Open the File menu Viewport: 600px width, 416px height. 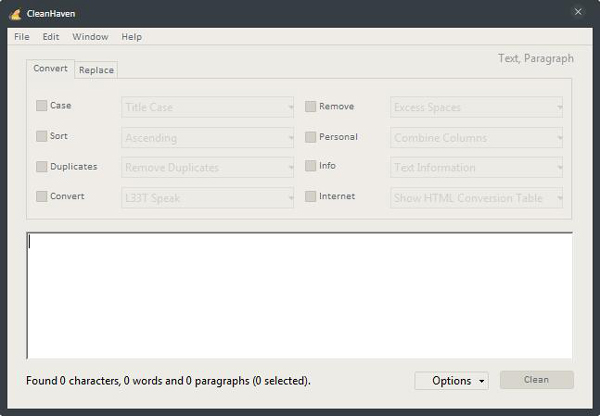[x=22, y=37]
